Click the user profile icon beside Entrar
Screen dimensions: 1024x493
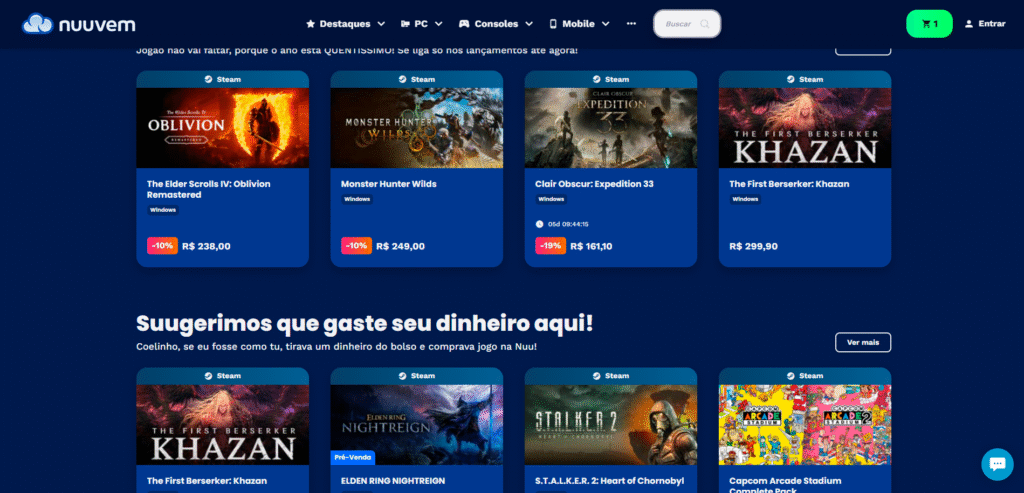point(968,24)
